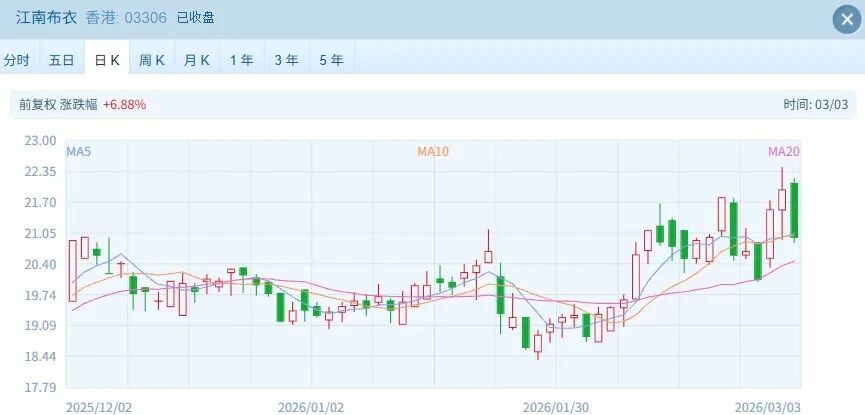865x415 pixels.
Task: Show the 3年 chart range
Action: (287, 60)
